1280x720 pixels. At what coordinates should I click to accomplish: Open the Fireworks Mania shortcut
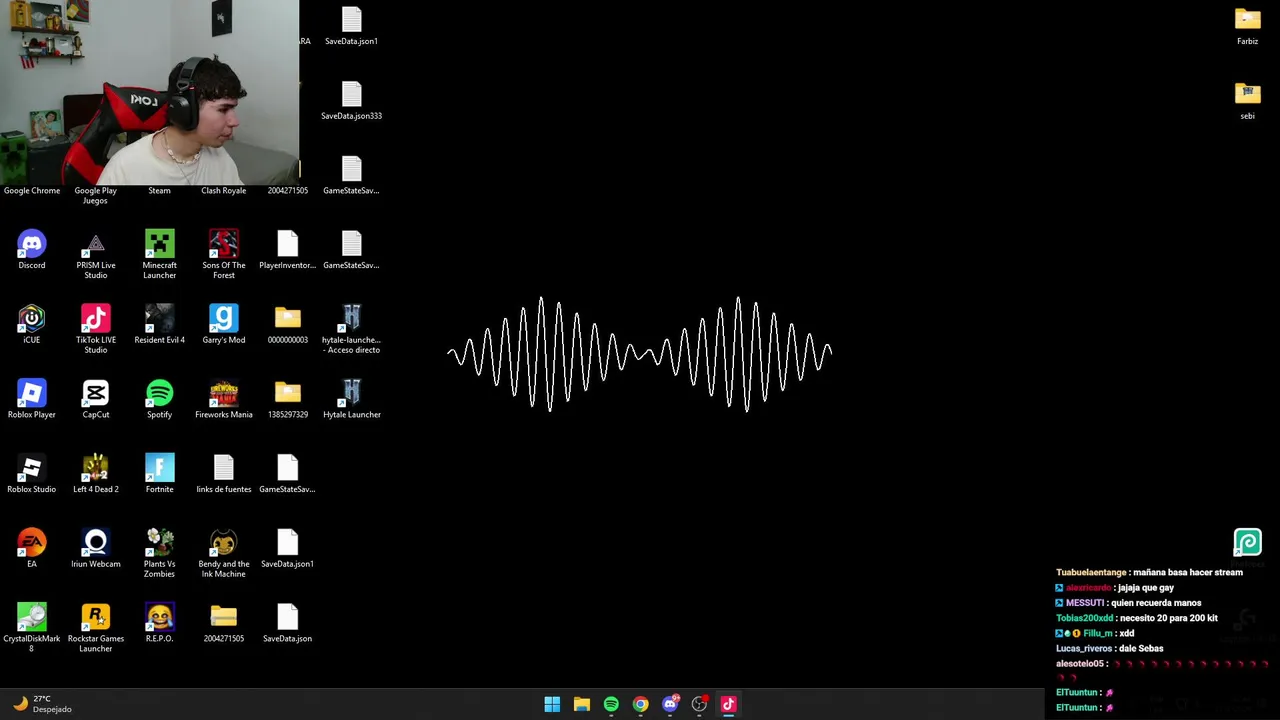[x=224, y=399]
